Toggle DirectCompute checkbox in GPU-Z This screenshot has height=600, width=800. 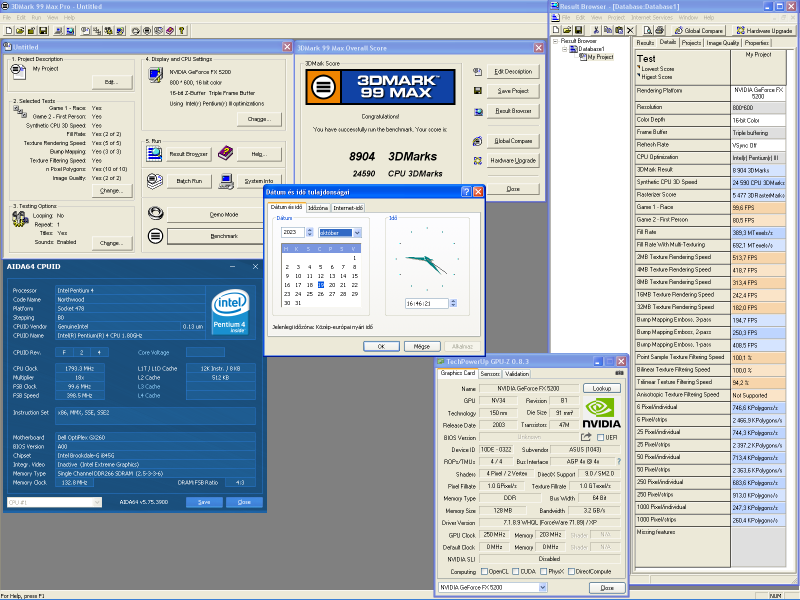[571, 571]
